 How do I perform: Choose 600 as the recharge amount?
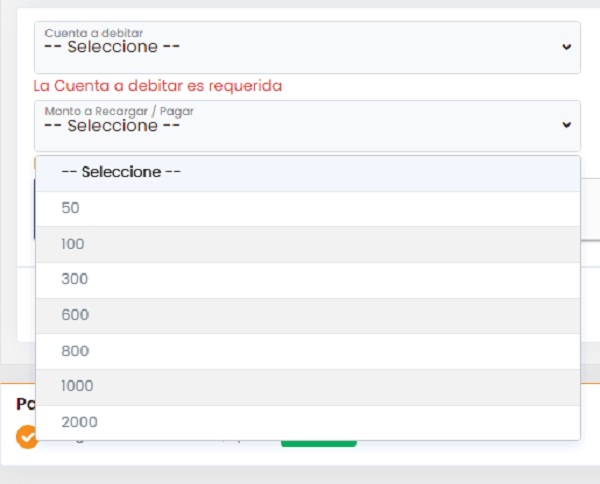(x=308, y=316)
